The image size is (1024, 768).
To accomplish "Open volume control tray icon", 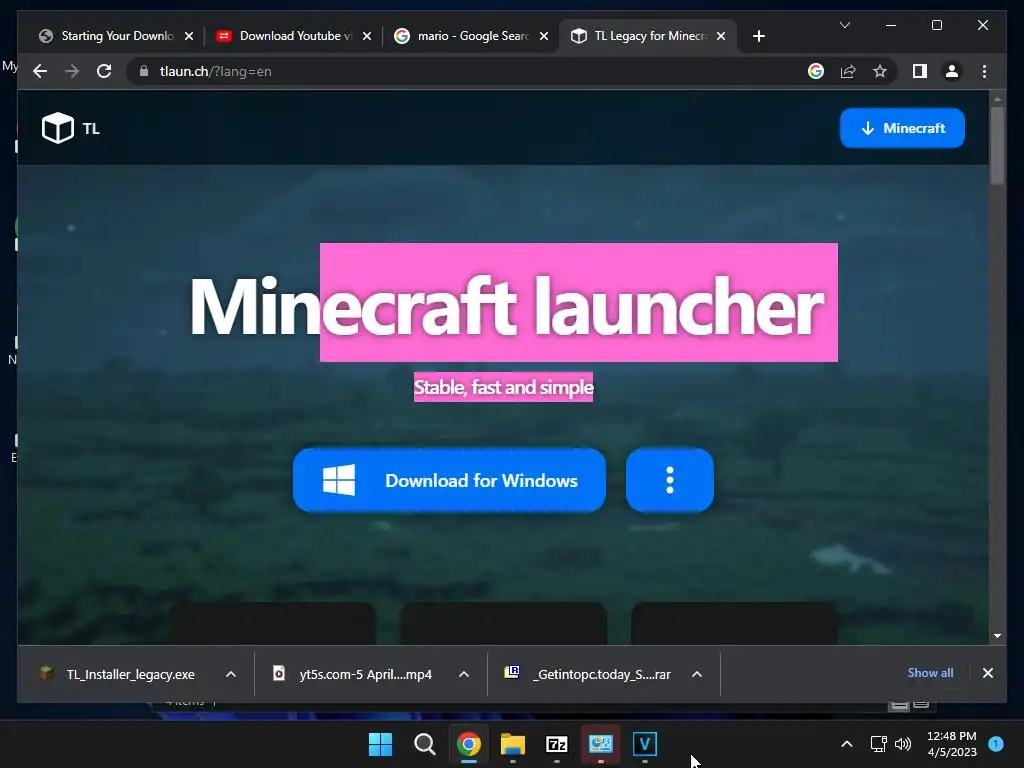I will click(903, 744).
